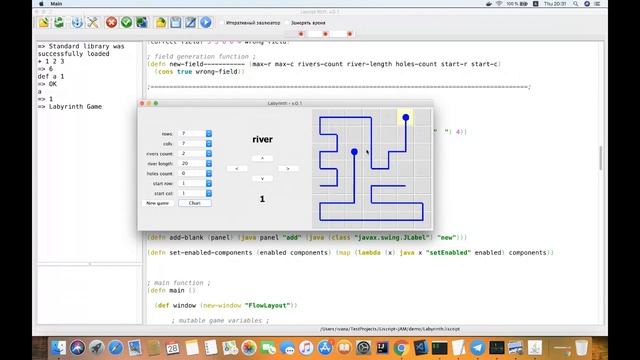Click the right arrow move button
Viewport: 640px width, 360px height.
point(288,169)
